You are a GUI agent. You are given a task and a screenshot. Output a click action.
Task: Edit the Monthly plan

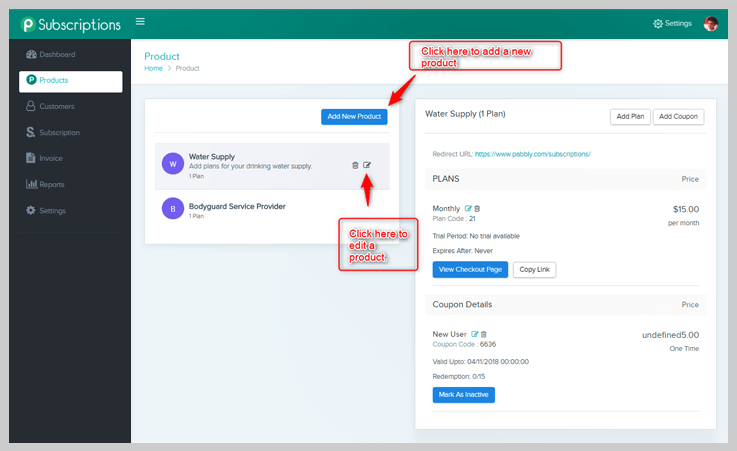[468, 208]
